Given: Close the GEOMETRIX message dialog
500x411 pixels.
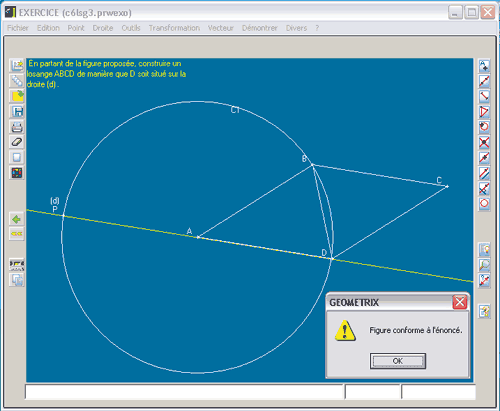Looking at the screenshot, I should click(460, 302).
